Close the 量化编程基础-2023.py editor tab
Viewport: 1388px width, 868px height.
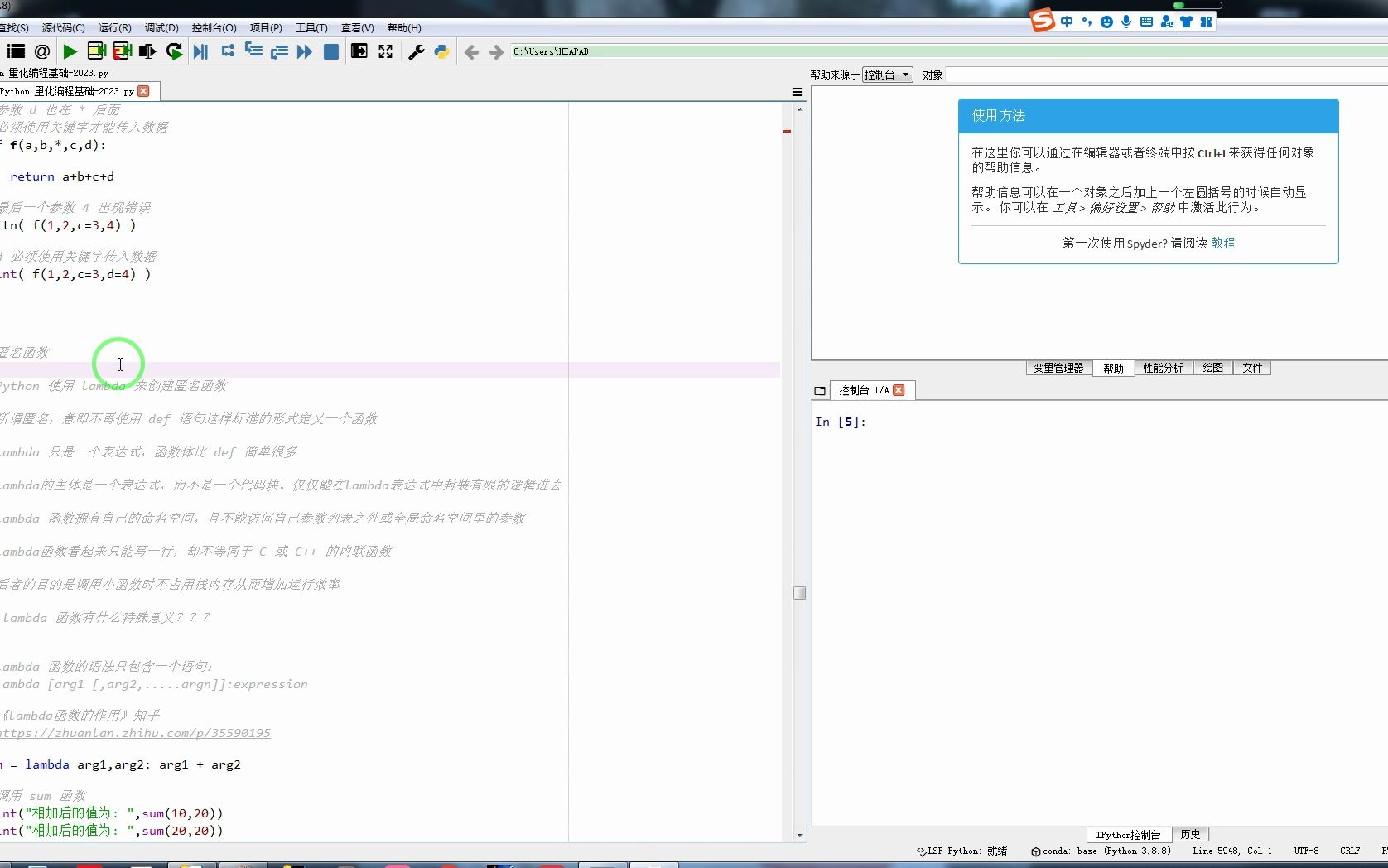144,91
